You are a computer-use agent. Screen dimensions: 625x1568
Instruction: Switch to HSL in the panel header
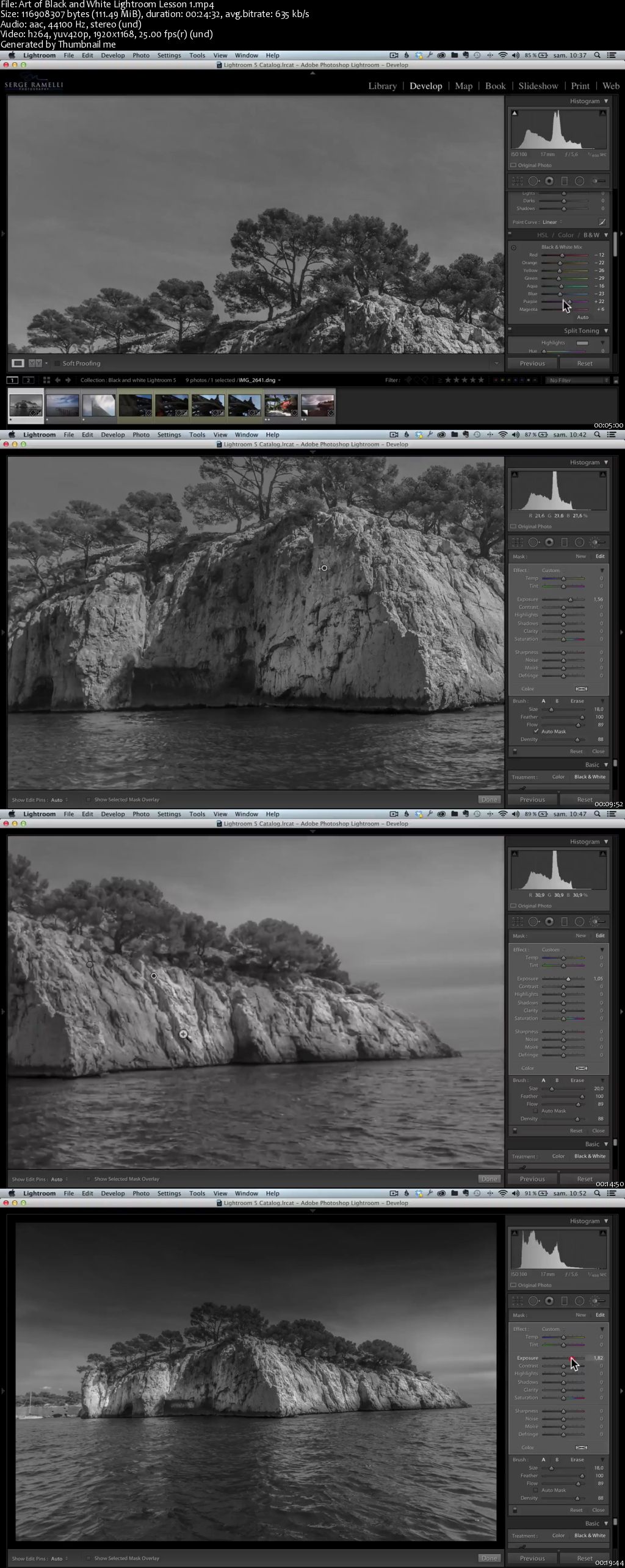click(x=542, y=235)
